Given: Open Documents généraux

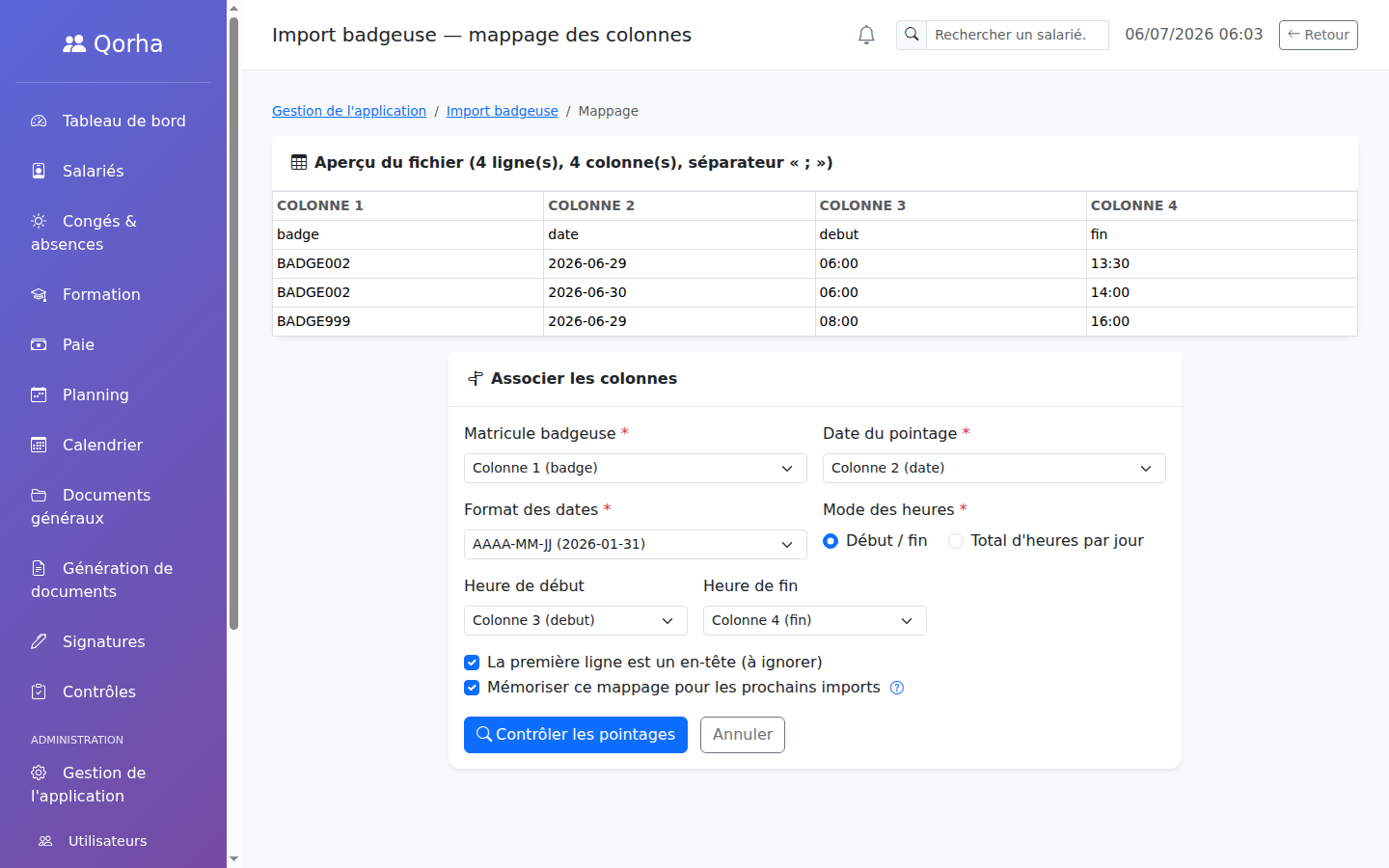Looking at the screenshot, I should point(114,506).
